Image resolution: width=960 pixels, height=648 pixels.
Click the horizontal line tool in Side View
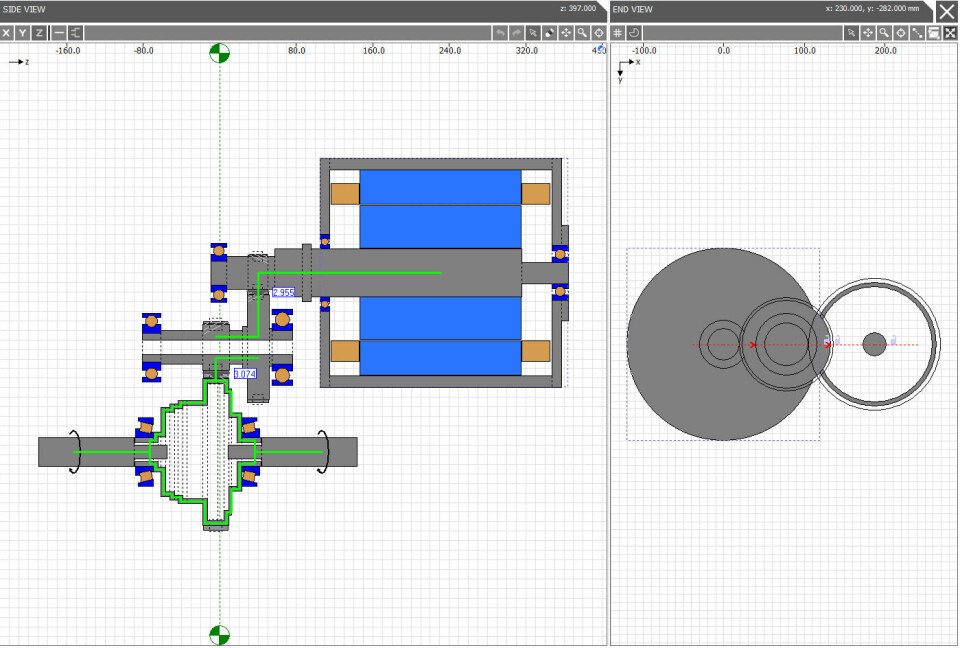(x=59, y=33)
